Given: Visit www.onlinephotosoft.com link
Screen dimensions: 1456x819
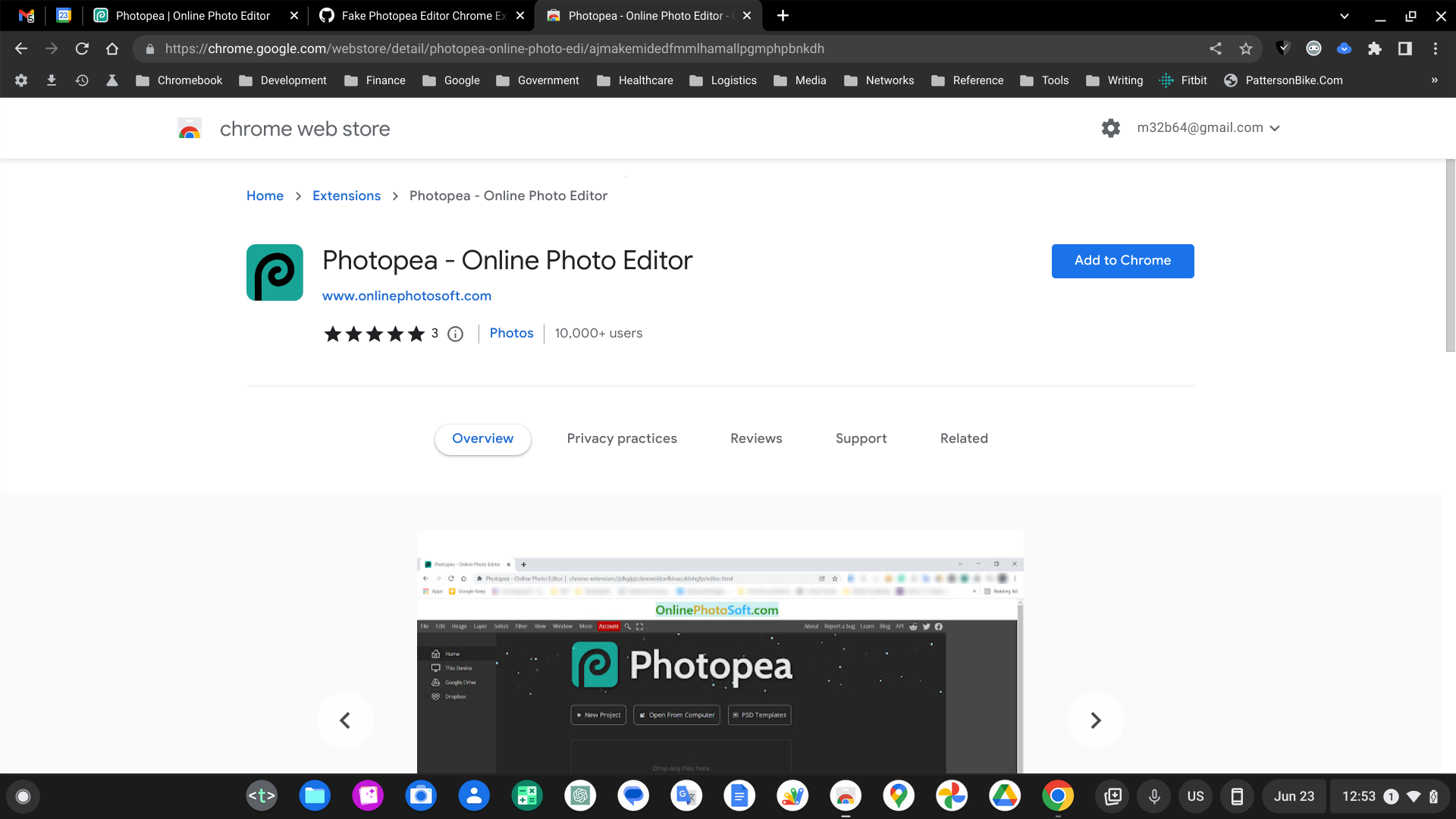Looking at the screenshot, I should (406, 296).
